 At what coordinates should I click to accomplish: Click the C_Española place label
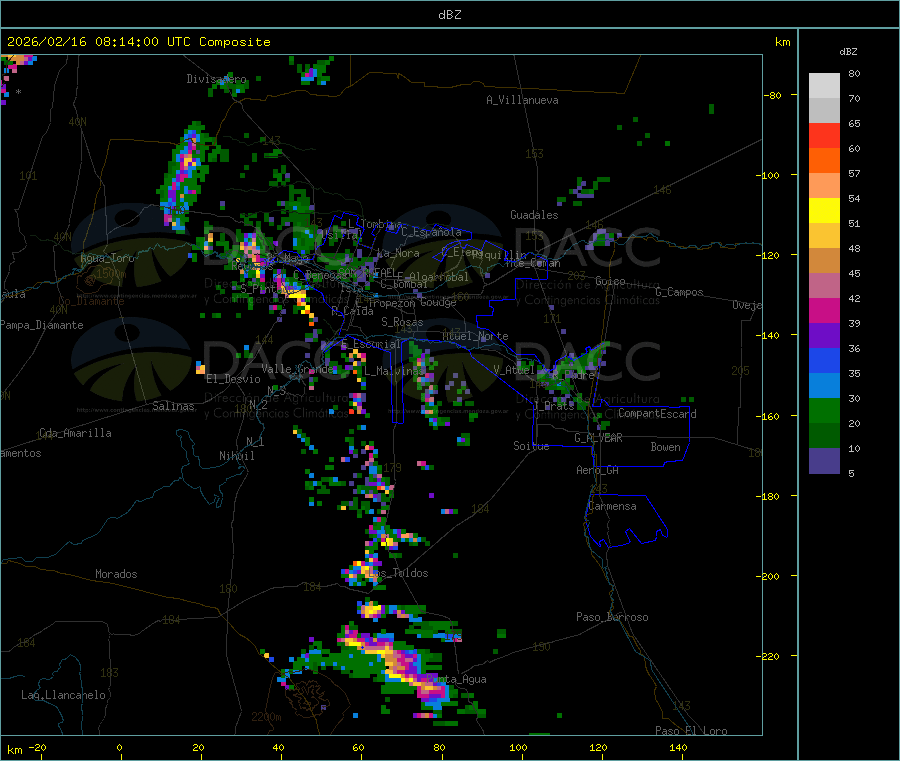click(x=431, y=232)
